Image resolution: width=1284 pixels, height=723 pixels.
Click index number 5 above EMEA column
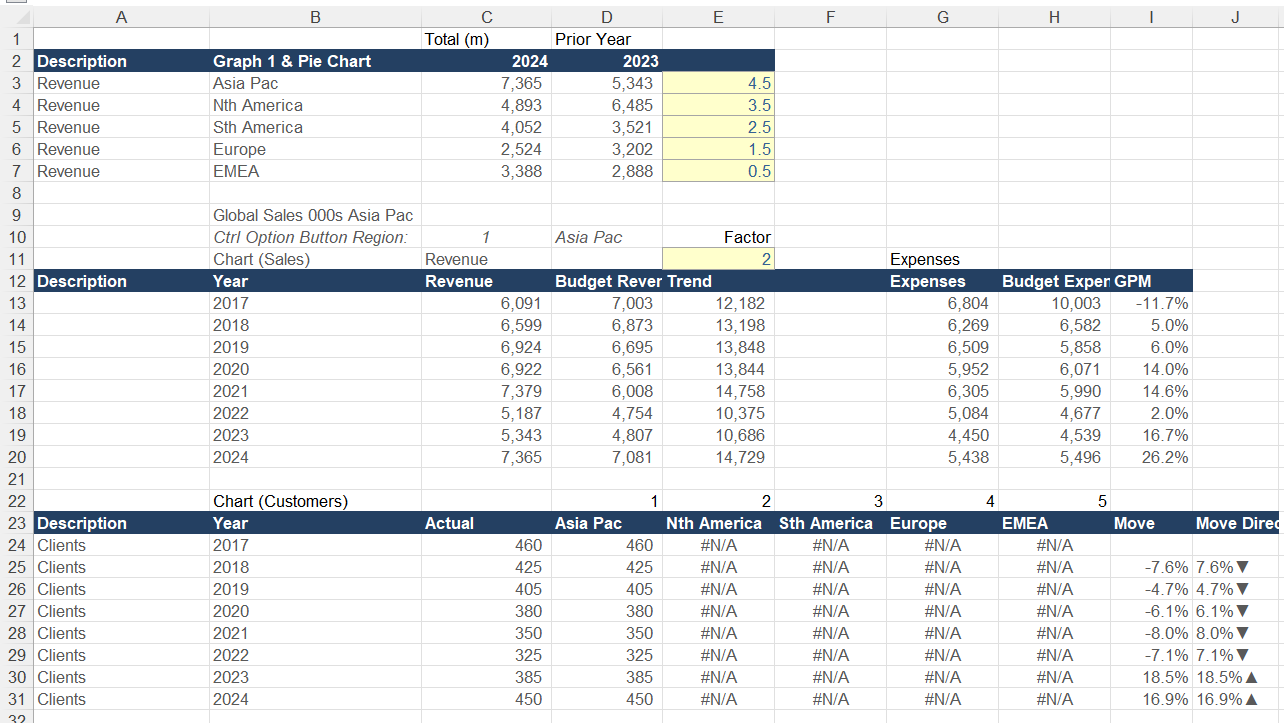click(x=1054, y=501)
